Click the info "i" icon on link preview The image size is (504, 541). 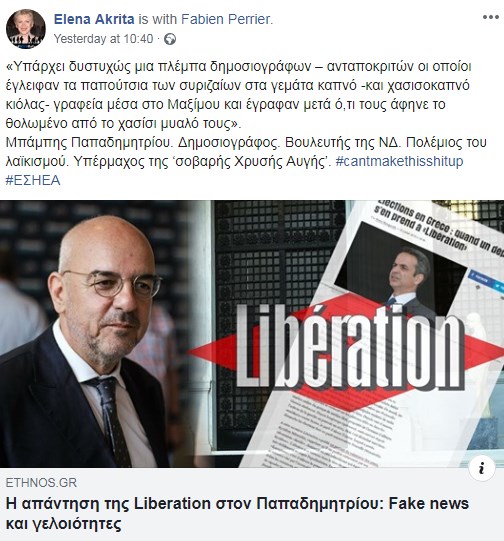482,468
